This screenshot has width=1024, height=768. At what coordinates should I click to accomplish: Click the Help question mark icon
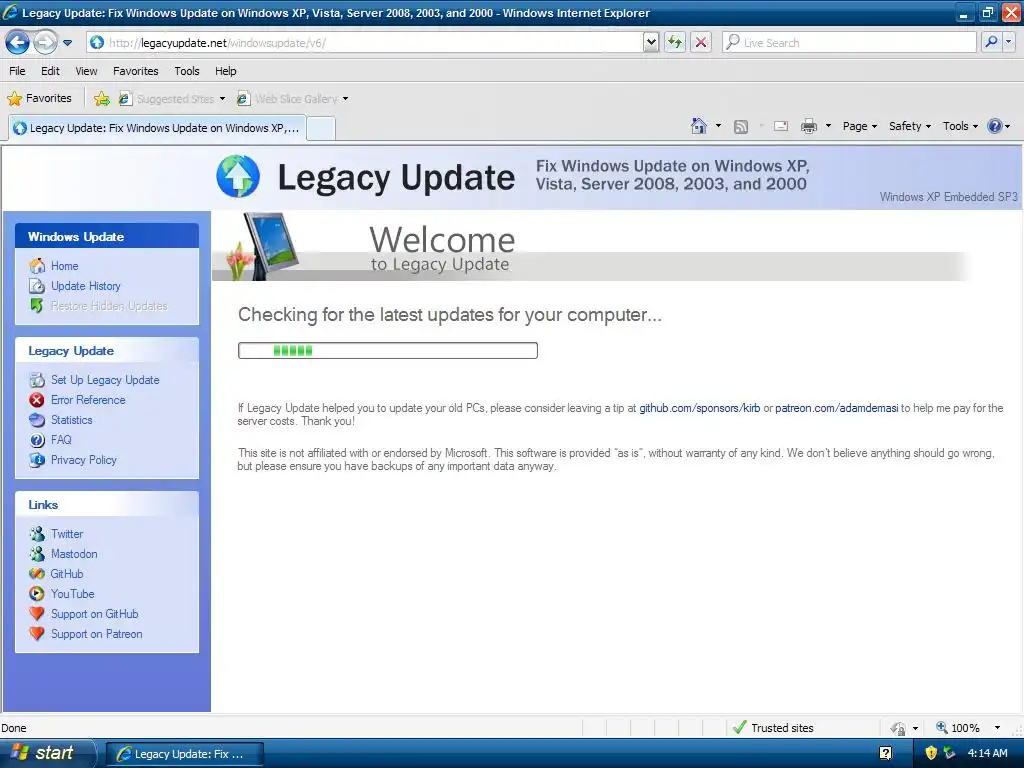[995, 126]
